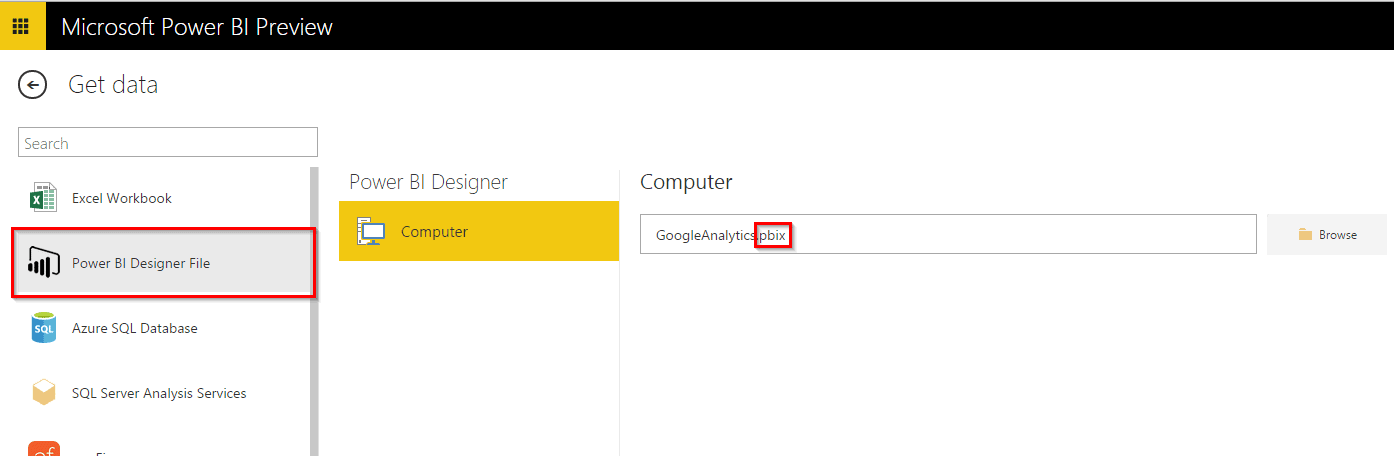The image size is (1394, 456).
Task: Click the Search input box
Action: pos(168,143)
